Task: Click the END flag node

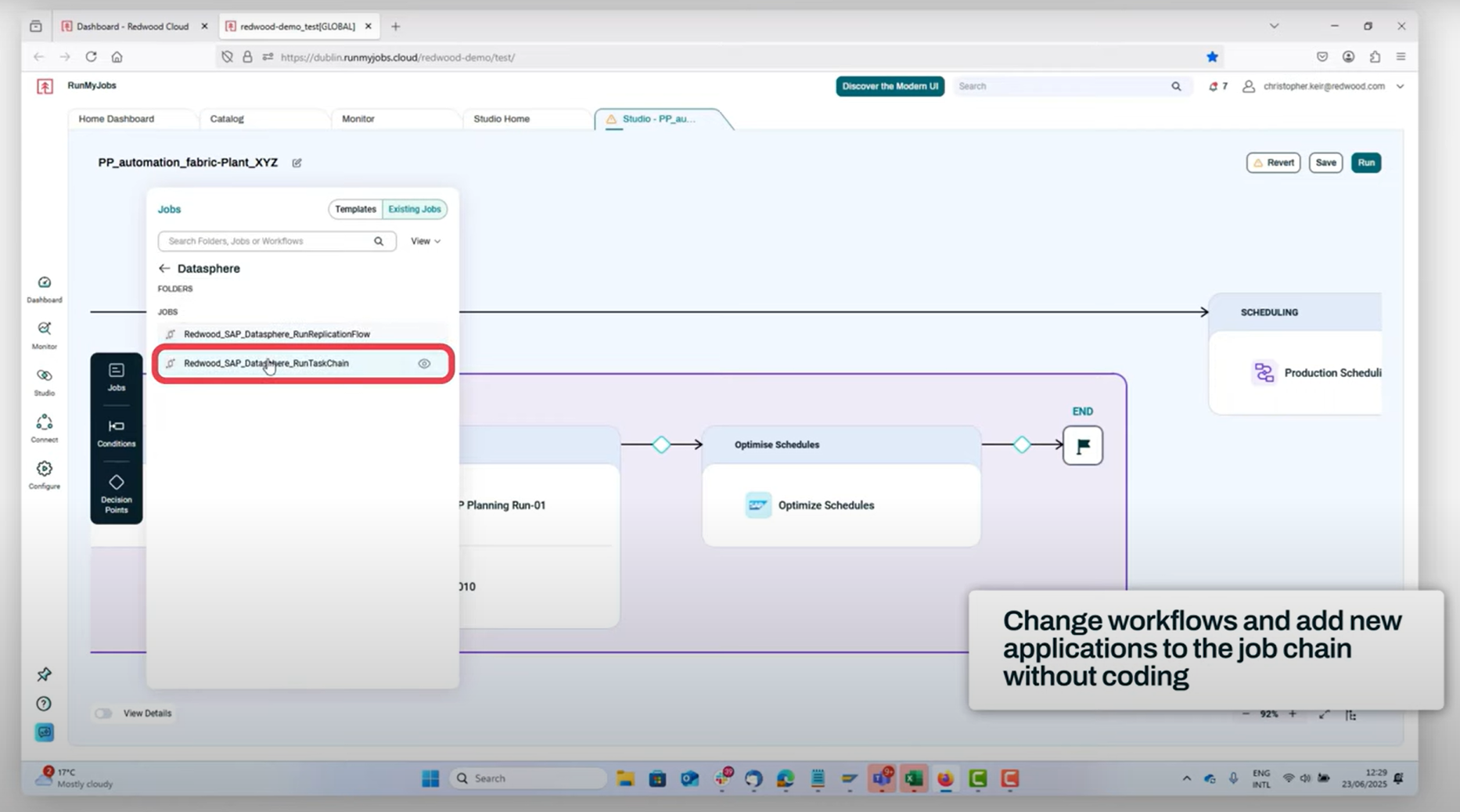Action: tap(1083, 446)
